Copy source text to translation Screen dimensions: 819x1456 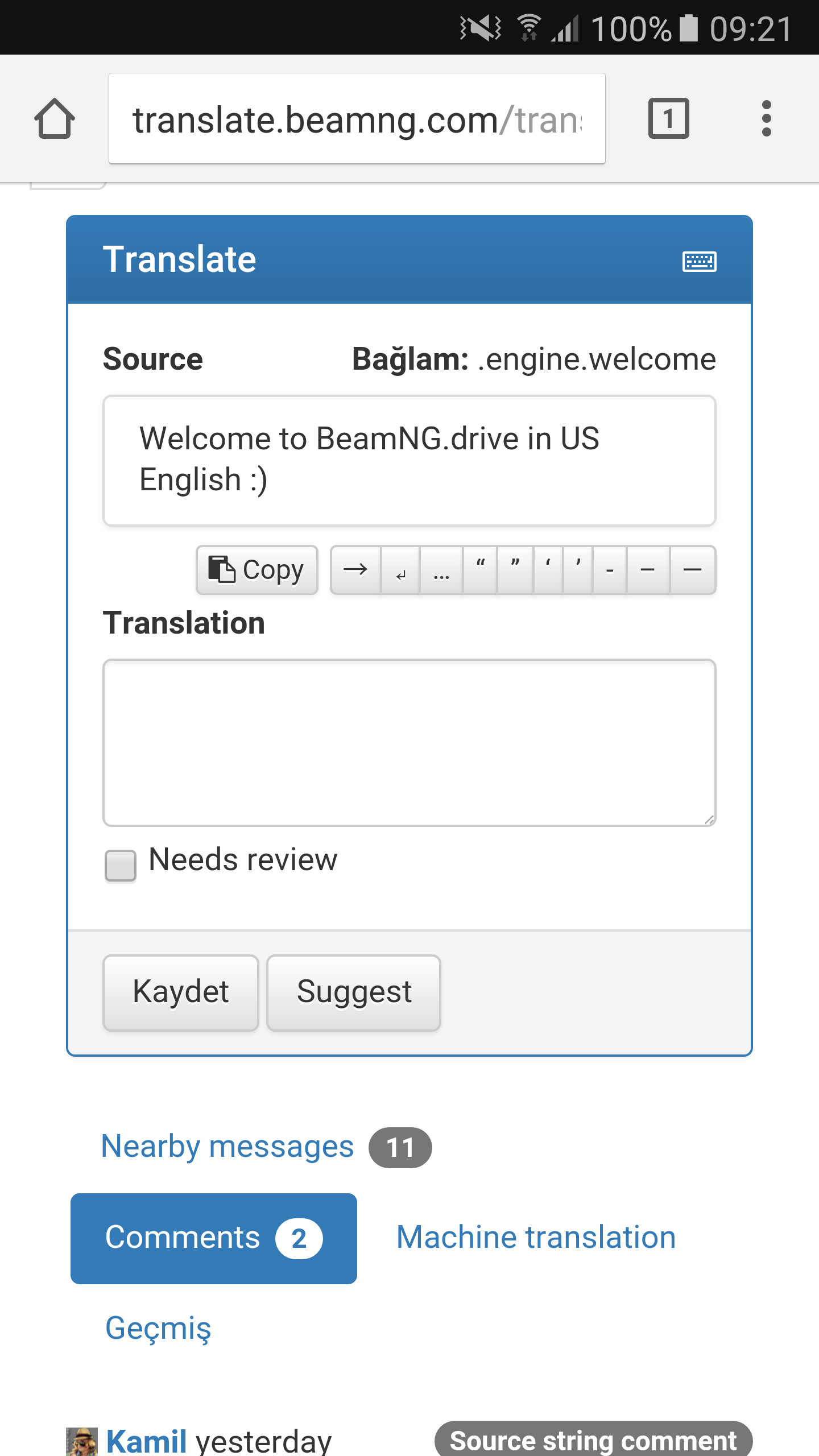(257, 570)
